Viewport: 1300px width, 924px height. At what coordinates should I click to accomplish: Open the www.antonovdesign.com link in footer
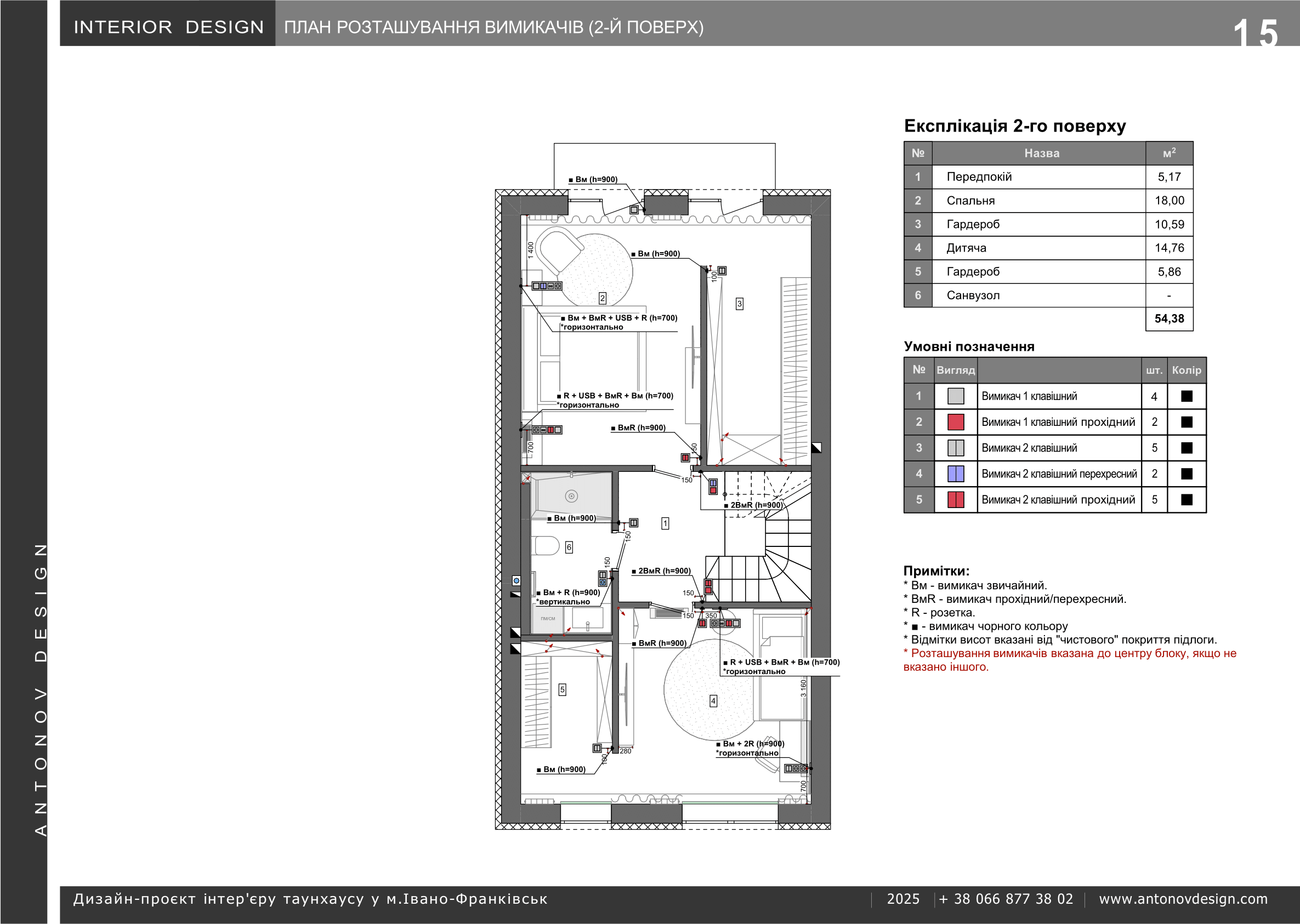pos(1183,899)
